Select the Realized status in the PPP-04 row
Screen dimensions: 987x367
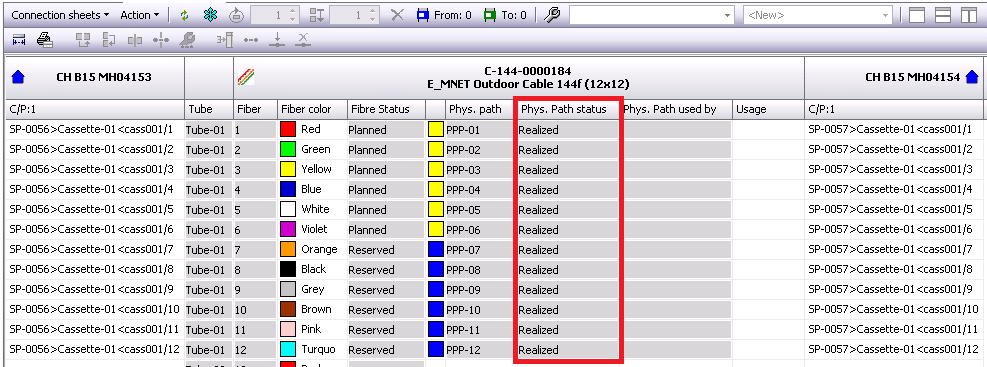point(568,190)
